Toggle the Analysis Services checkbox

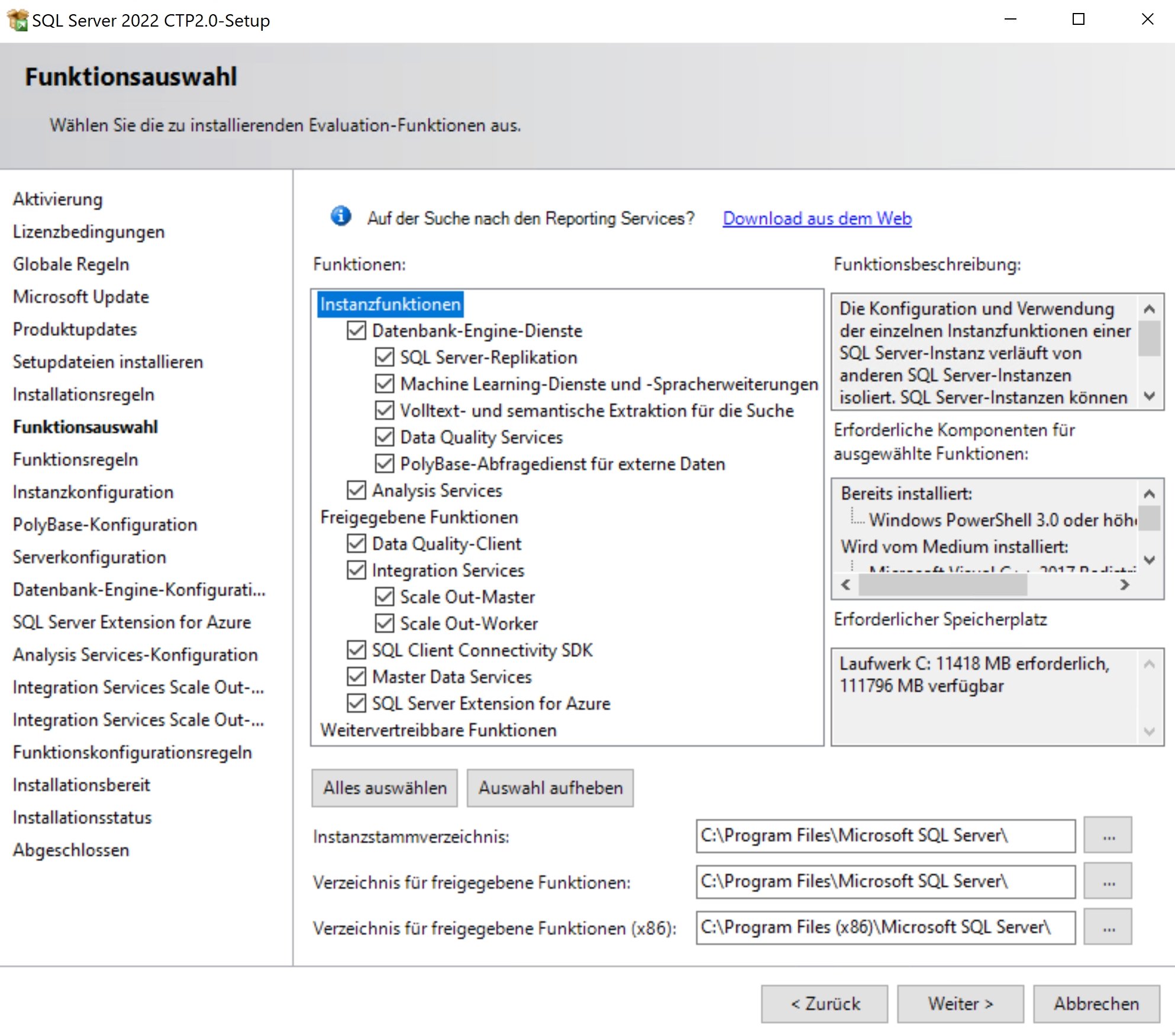click(x=356, y=490)
